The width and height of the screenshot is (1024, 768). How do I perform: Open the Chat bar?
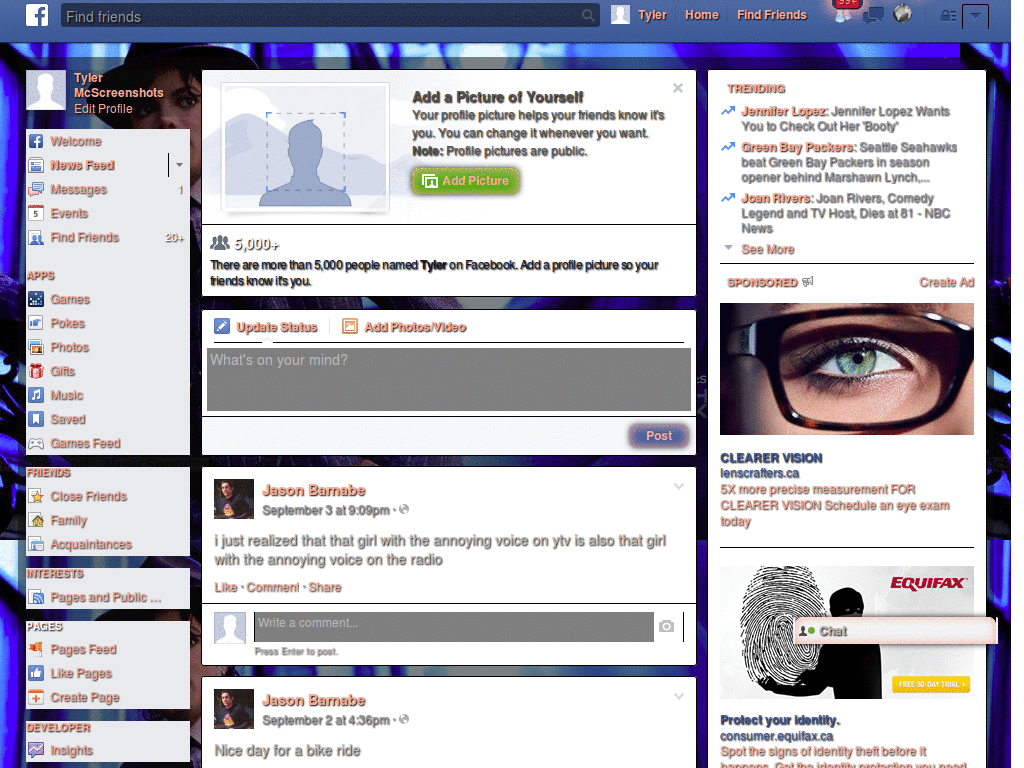pos(894,632)
